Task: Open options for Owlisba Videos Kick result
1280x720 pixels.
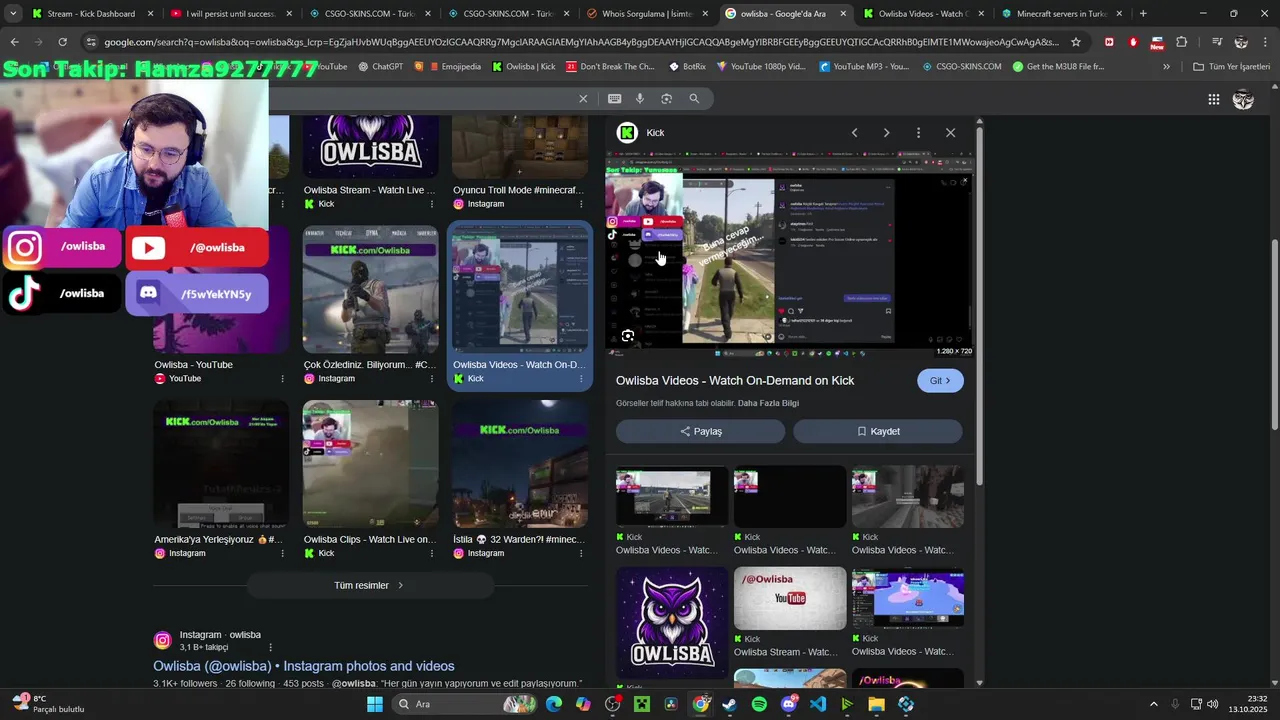Action: (x=581, y=379)
